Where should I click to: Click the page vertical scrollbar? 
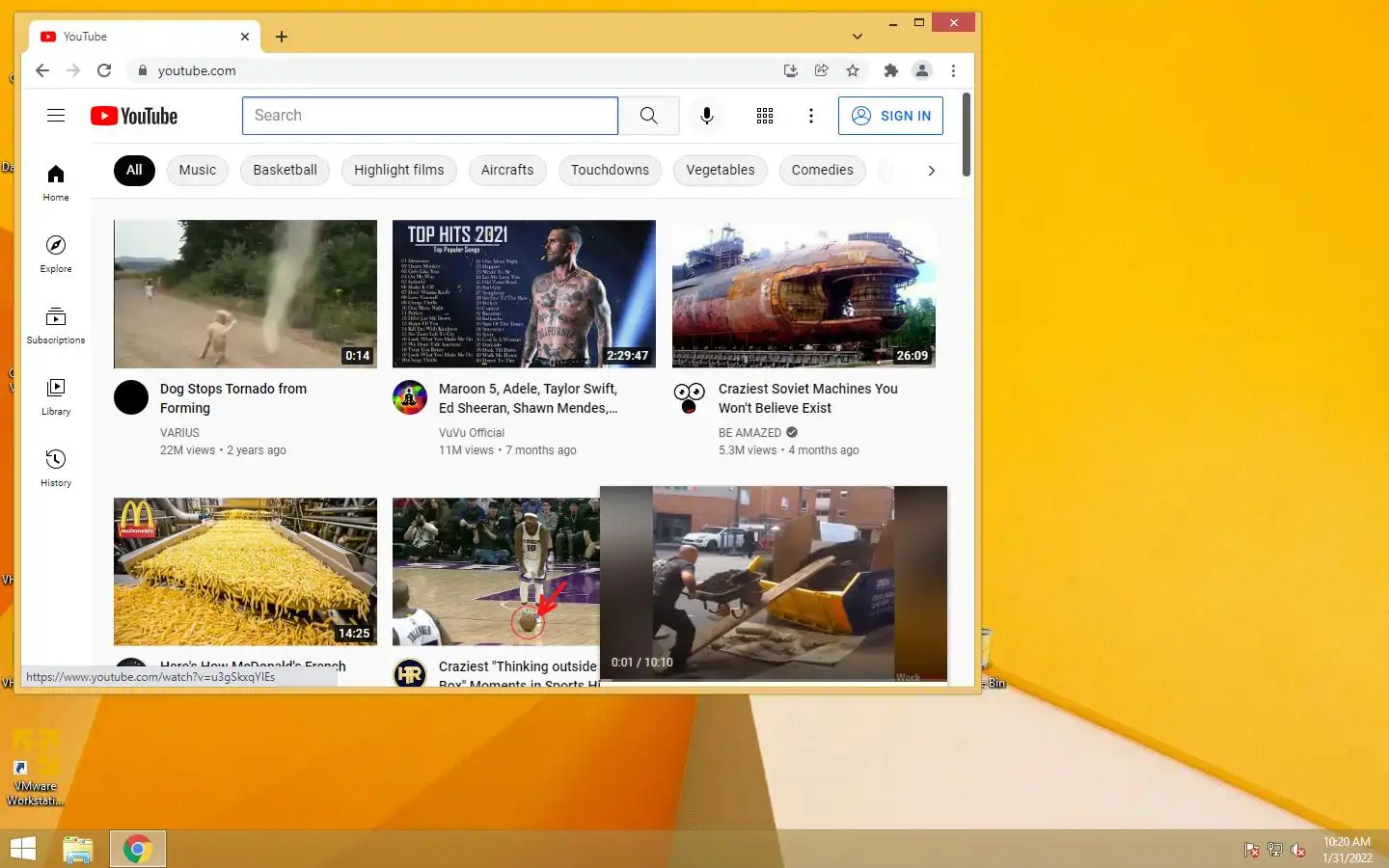pyautogui.click(x=967, y=135)
